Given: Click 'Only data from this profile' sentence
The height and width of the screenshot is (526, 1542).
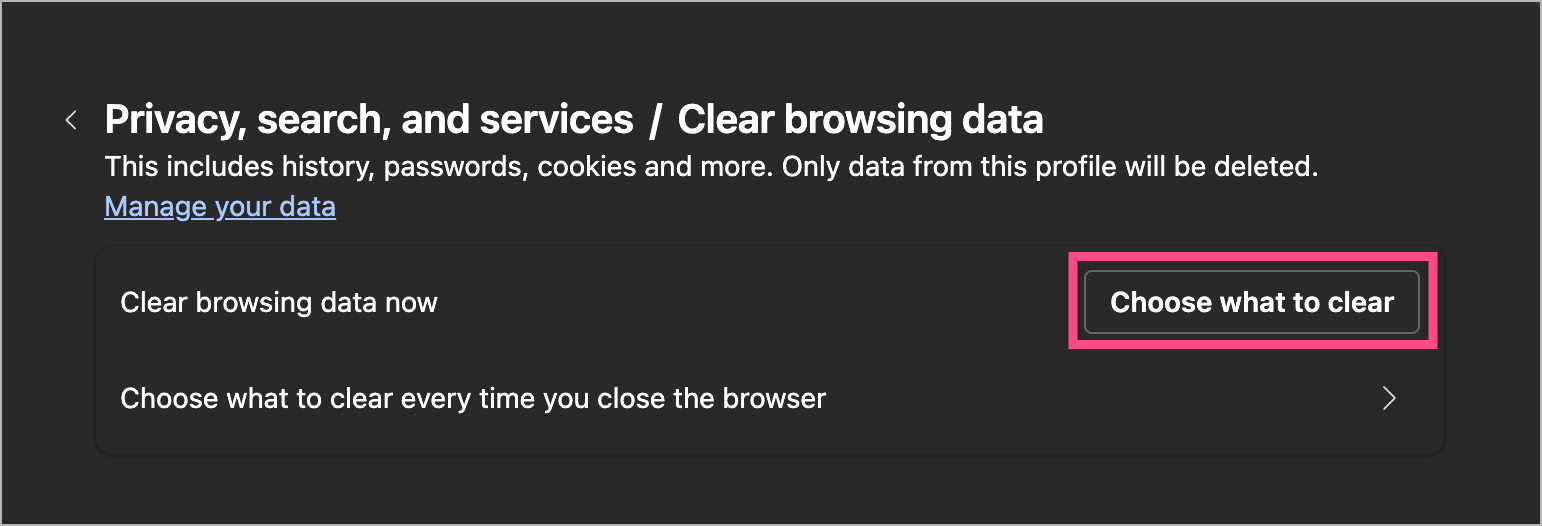Looking at the screenshot, I should (x=1048, y=166).
